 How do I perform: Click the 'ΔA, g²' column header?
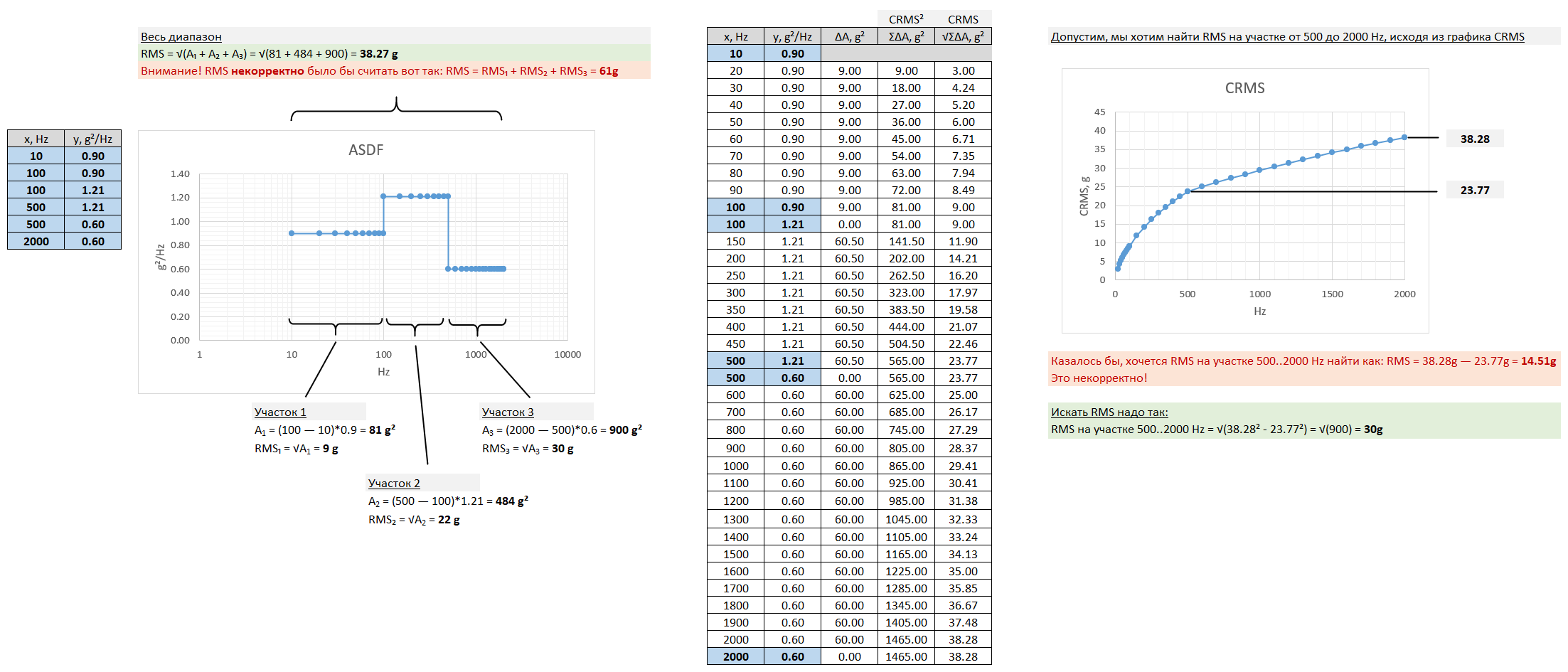tap(850, 36)
